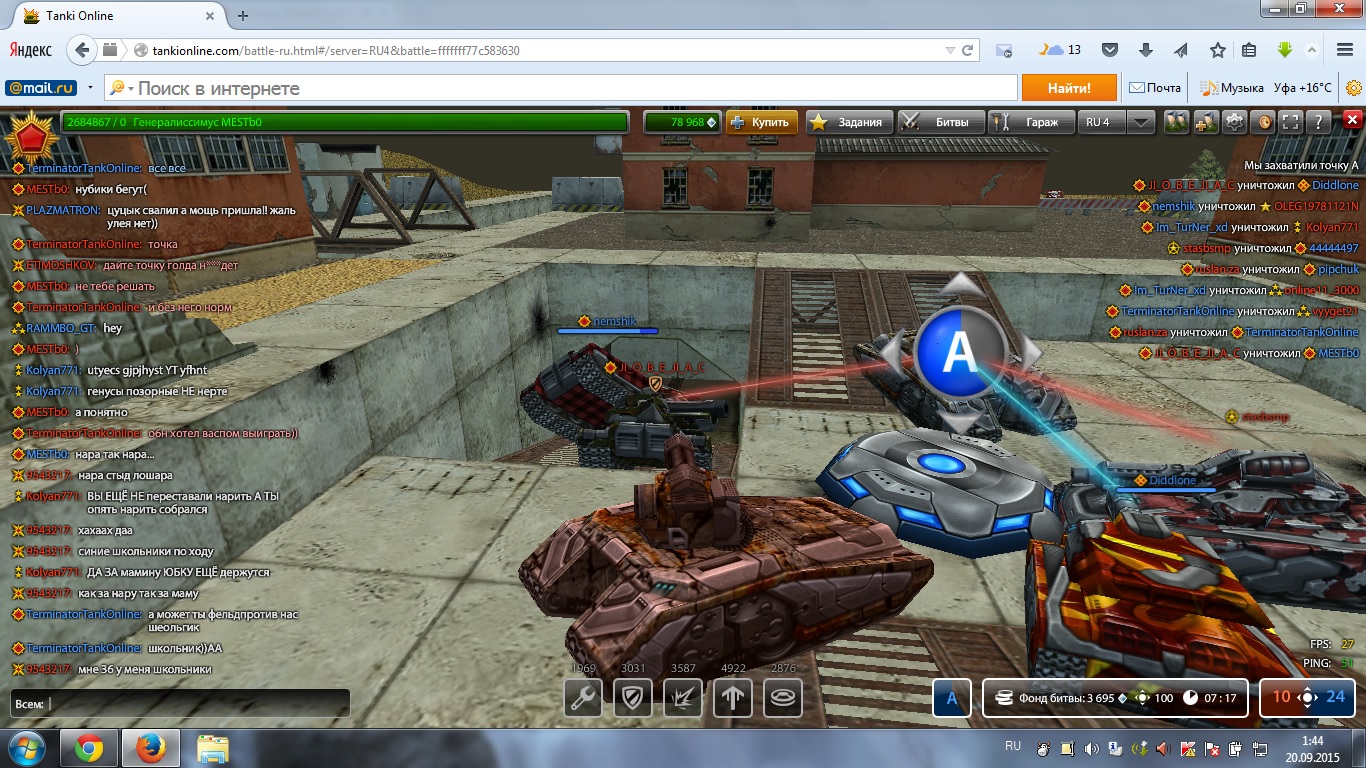This screenshot has height=768, width=1366.
Task: Switch to Firefox on the taskbar
Action: pyautogui.click(x=150, y=748)
